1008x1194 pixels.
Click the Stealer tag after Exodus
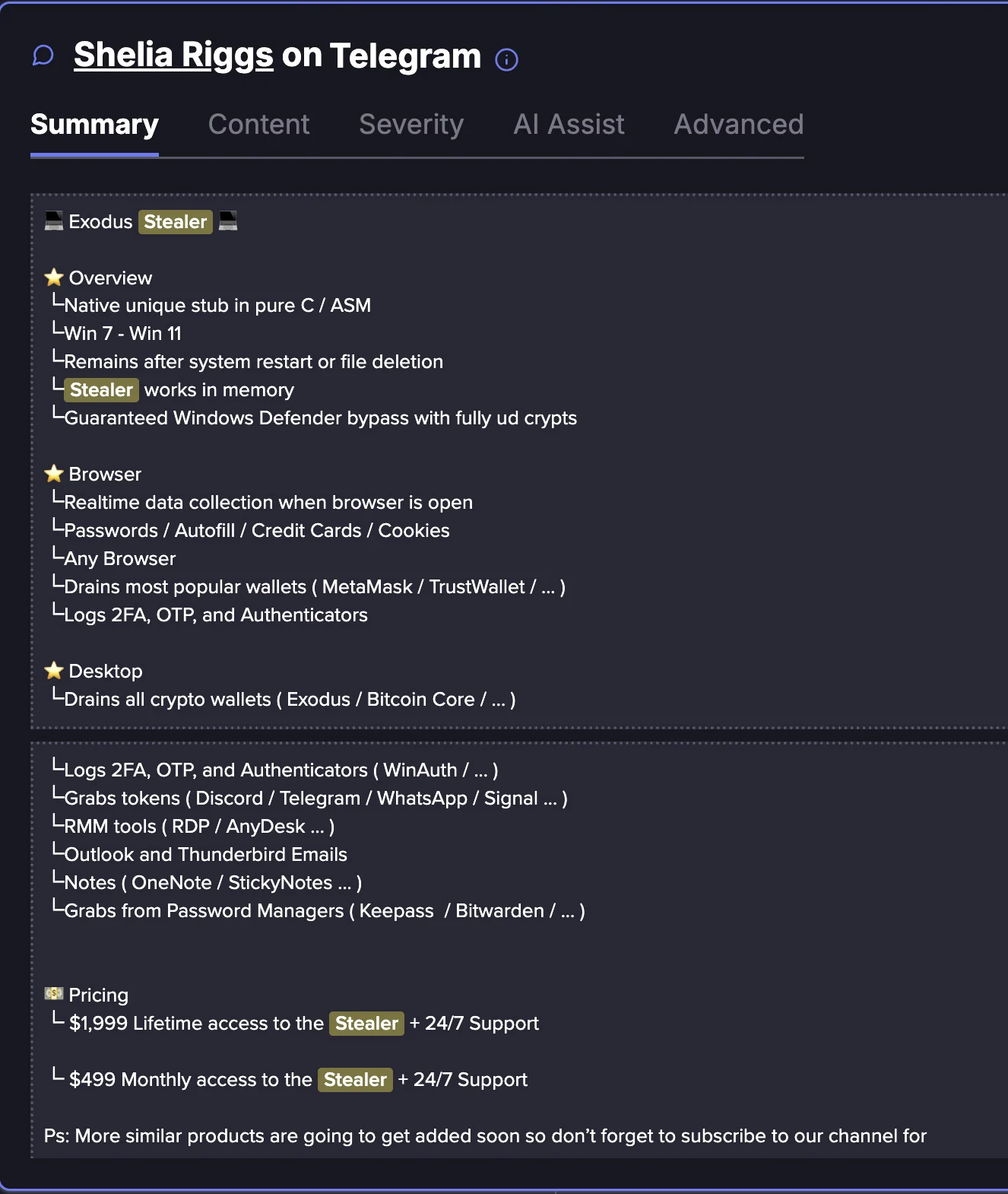[176, 222]
